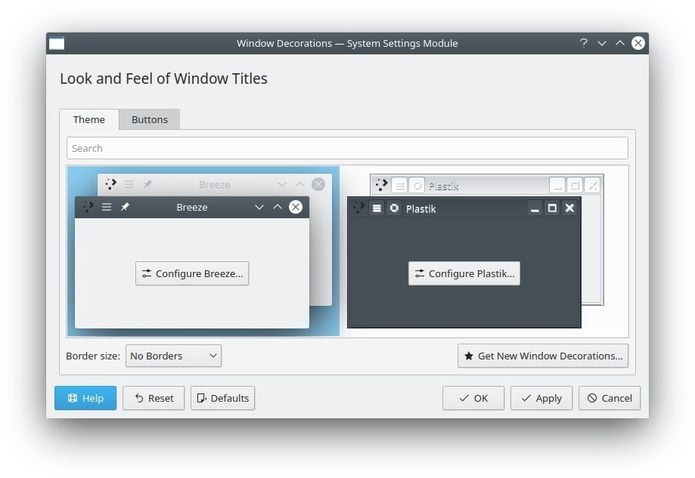Click maximize chevron on active Breeze preview
Screen dimensions: 695x478
coord(277,207)
